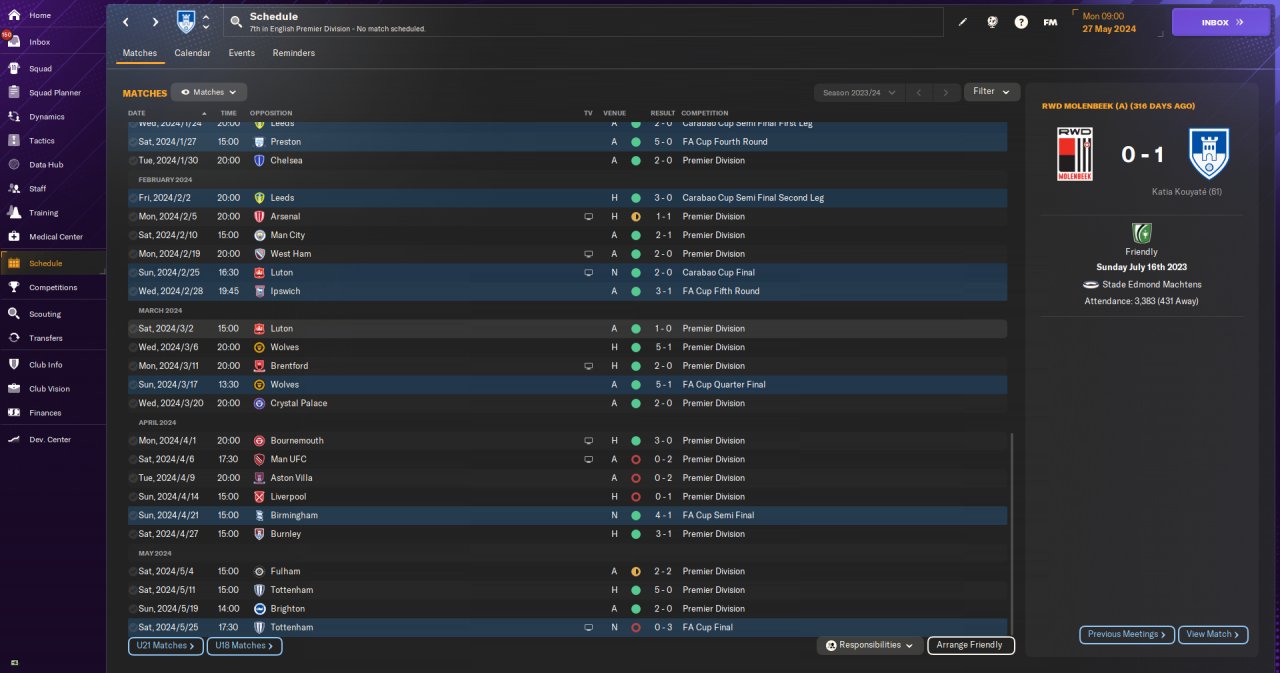The height and width of the screenshot is (673, 1280).
Task: Open the Filter dropdown
Action: [992, 92]
